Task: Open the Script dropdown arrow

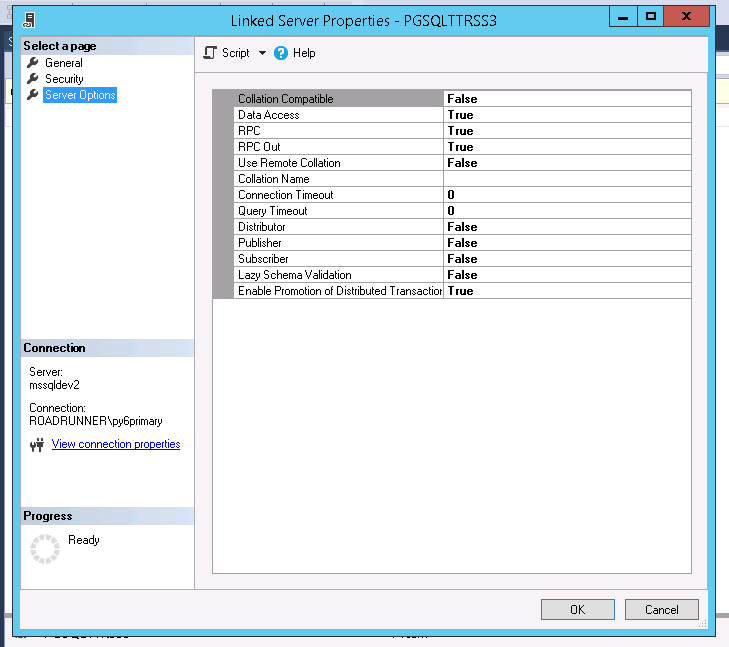Action: coord(262,53)
